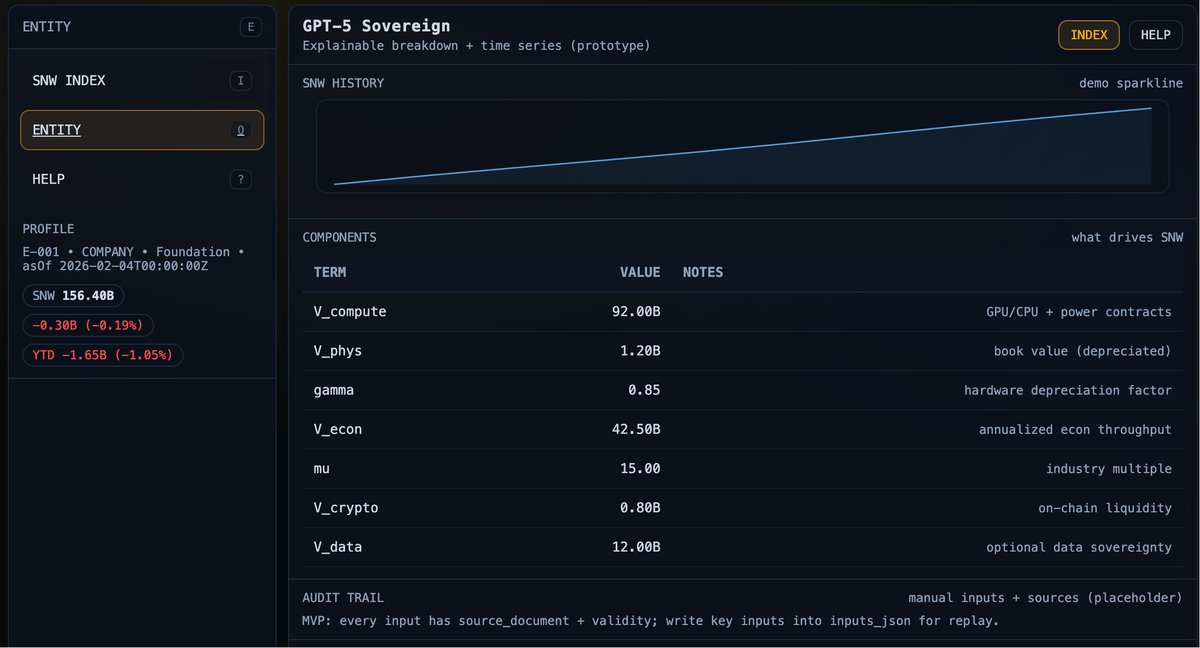Image resolution: width=1200 pixels, height=648 pixels.
Task: Click the SNW 156.40B pill
Action: 73,296
